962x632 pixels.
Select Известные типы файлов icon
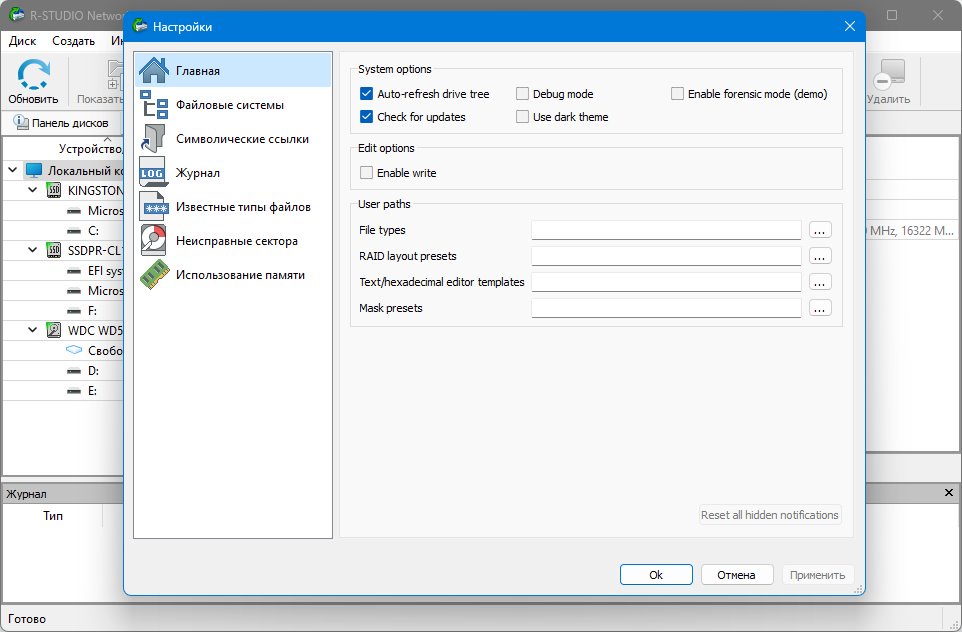[x=153, y=207]
